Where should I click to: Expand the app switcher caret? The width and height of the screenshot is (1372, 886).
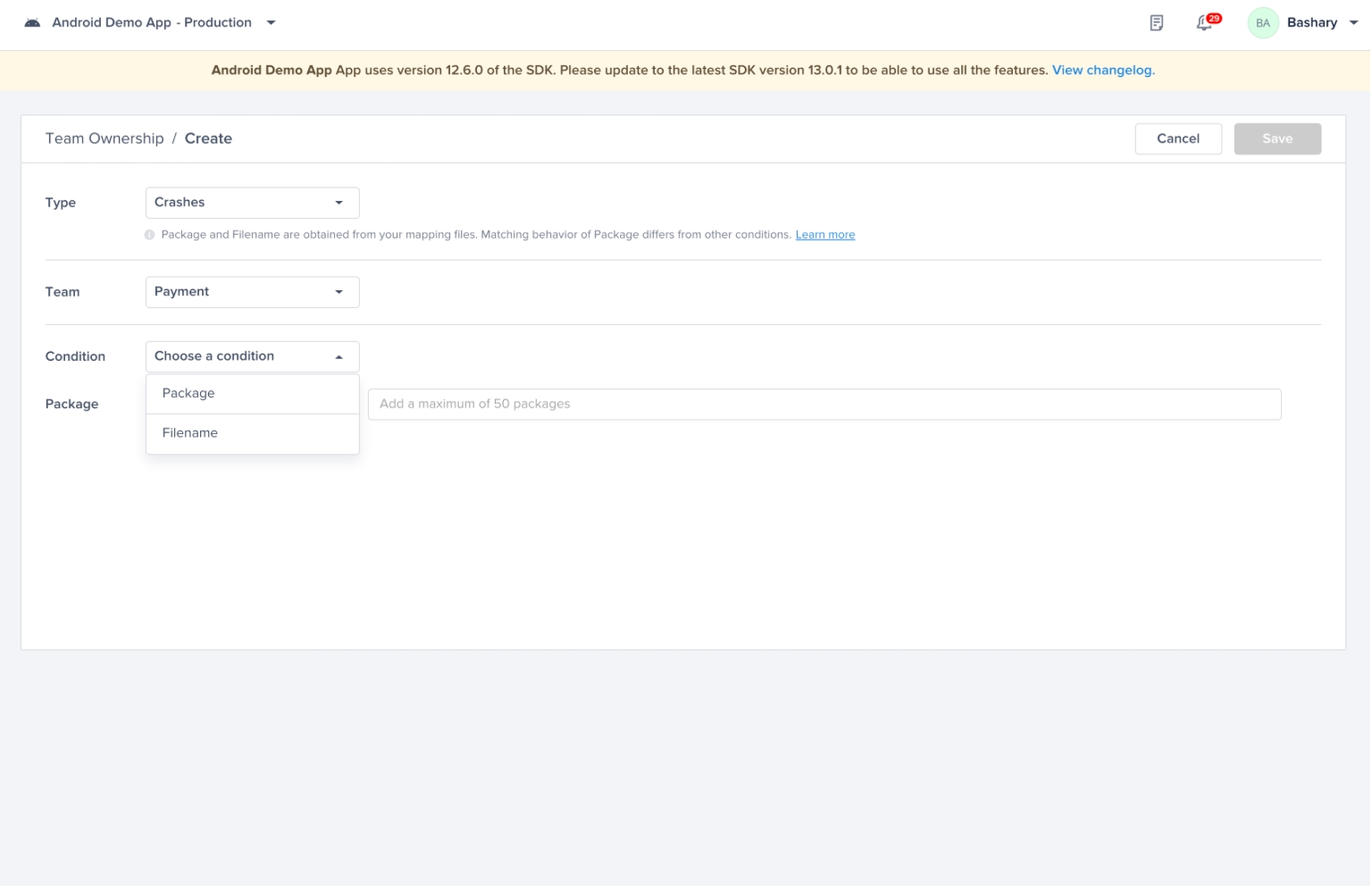pos(271,23)
